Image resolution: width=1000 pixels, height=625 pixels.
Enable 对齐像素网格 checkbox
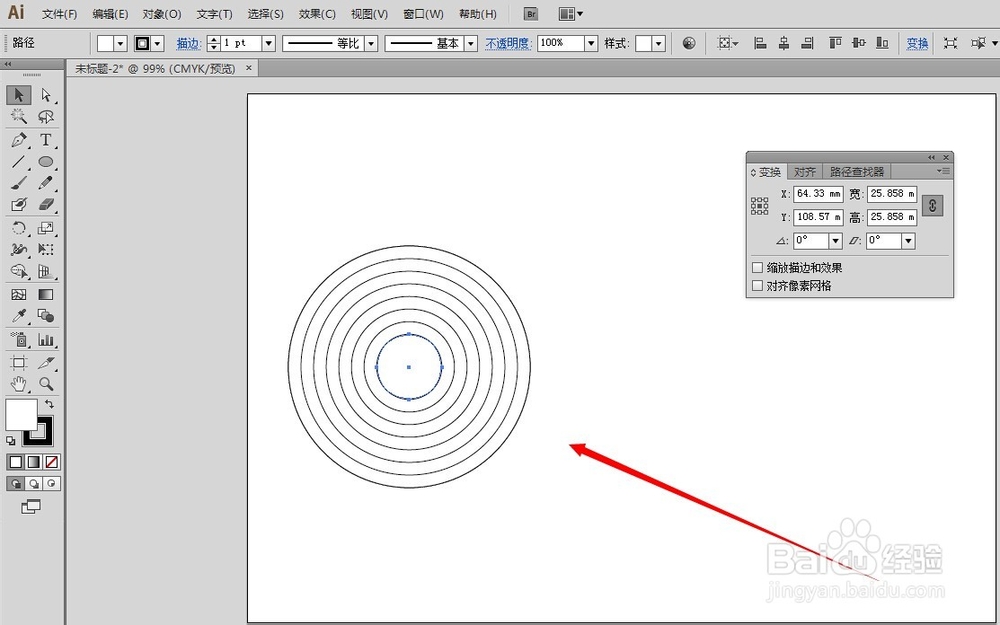(x=758, y=286)
